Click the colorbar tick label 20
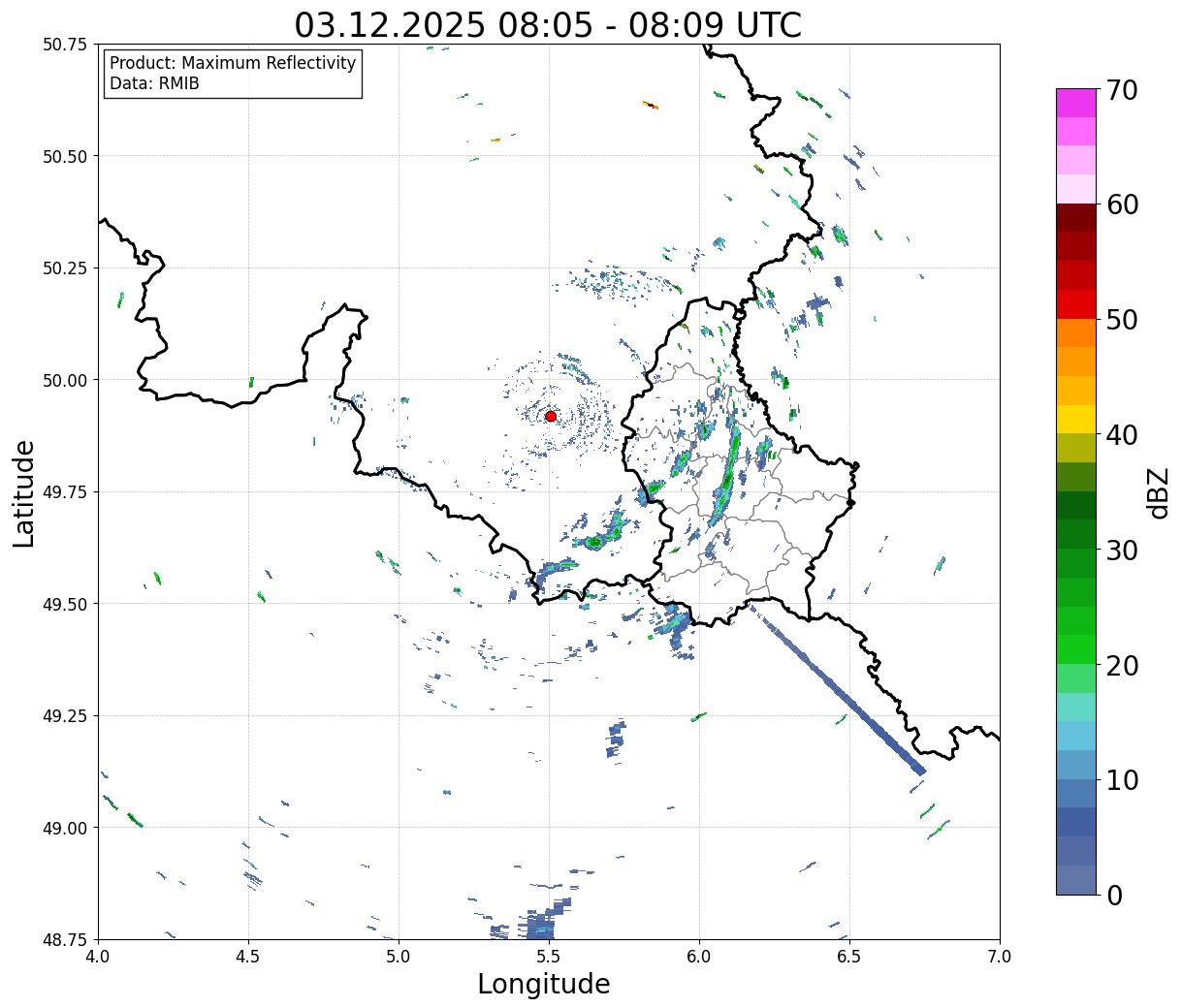 coord(1122,665)
